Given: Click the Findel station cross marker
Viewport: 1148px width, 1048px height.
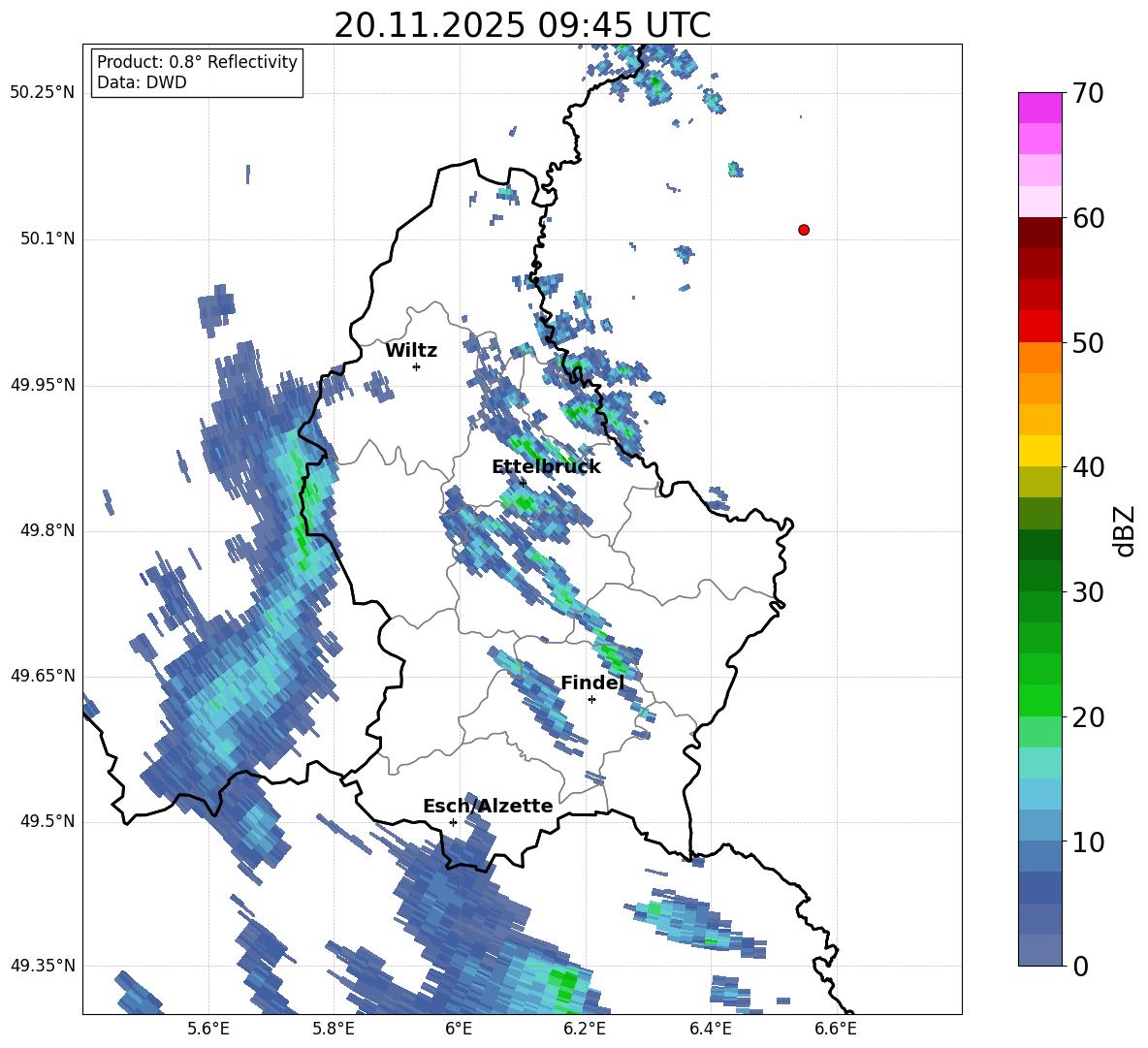Looking at the screenshot, I should pyautogui.click(x=591, y=700).
